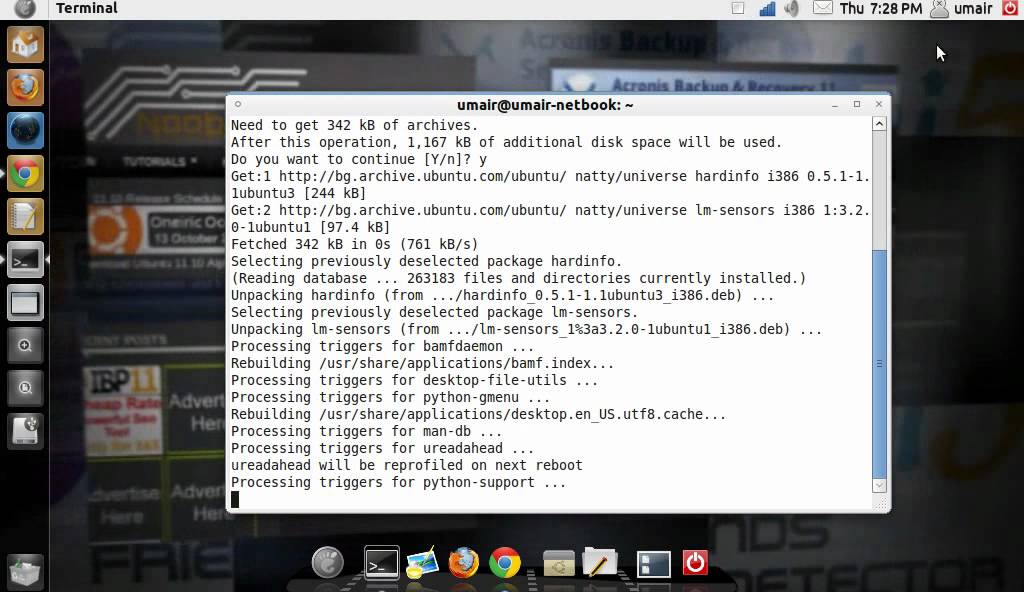The width and height of the screenshot is (1024, 592).
Task: Click "Processing triggers for python-gmenu ..." line
Action: coord(390,397)
